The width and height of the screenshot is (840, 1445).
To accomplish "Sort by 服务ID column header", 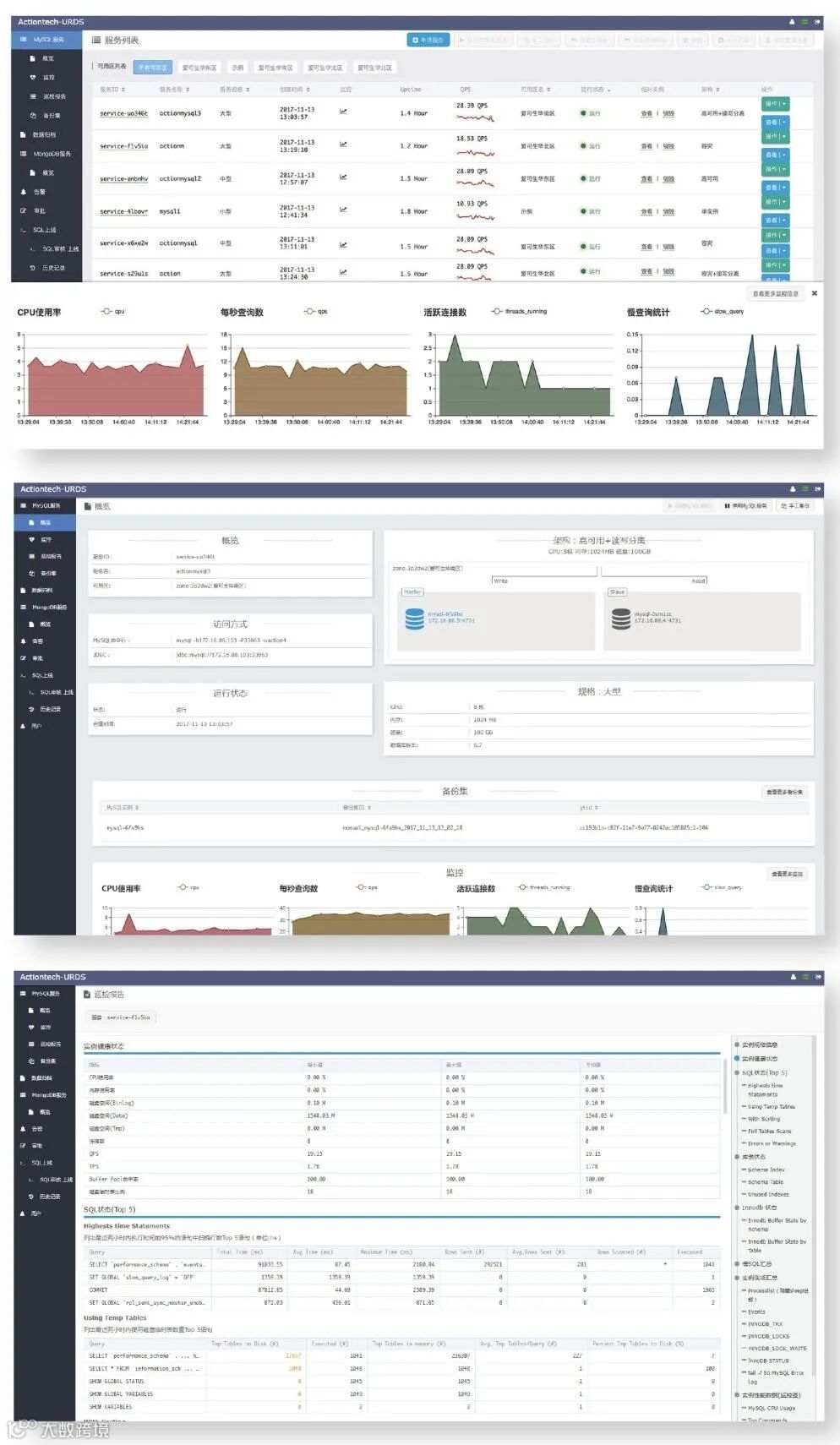I will [112, 90].
